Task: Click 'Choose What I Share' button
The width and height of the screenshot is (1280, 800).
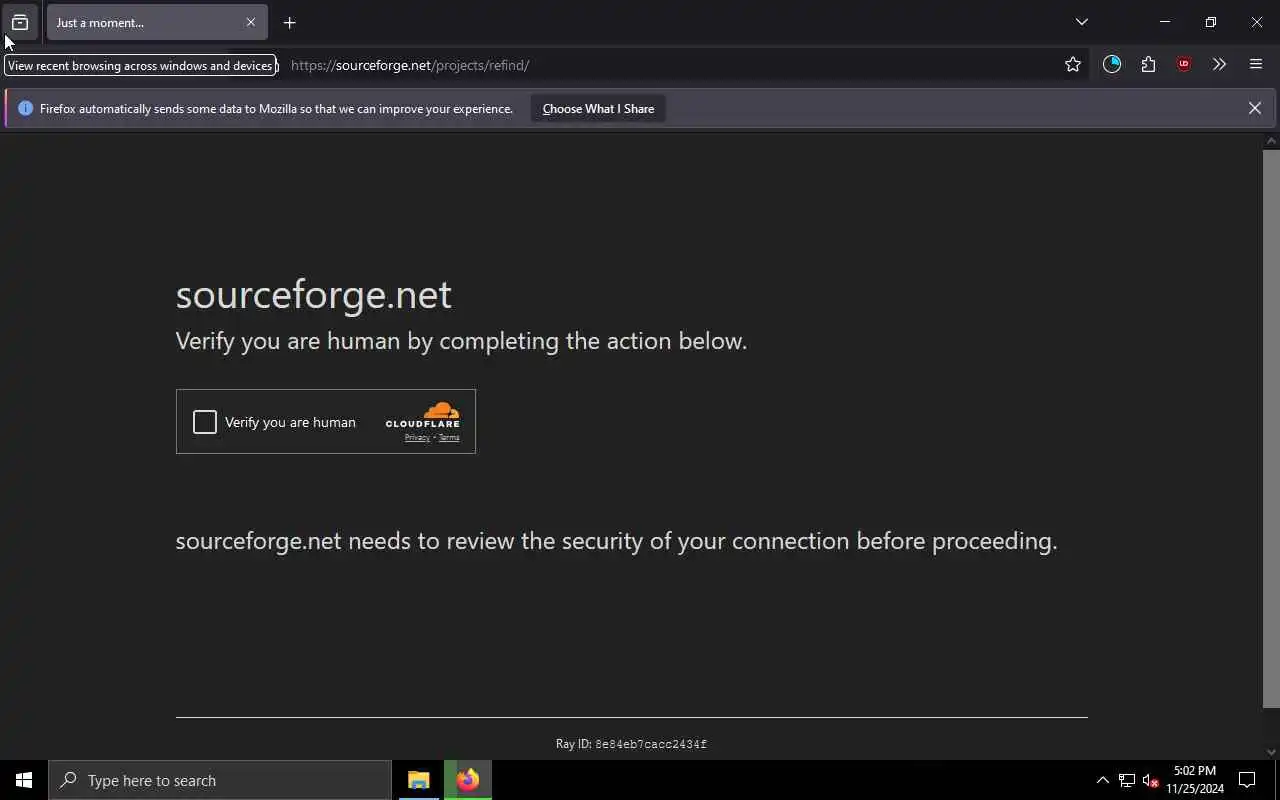Action: pos(598,109)
